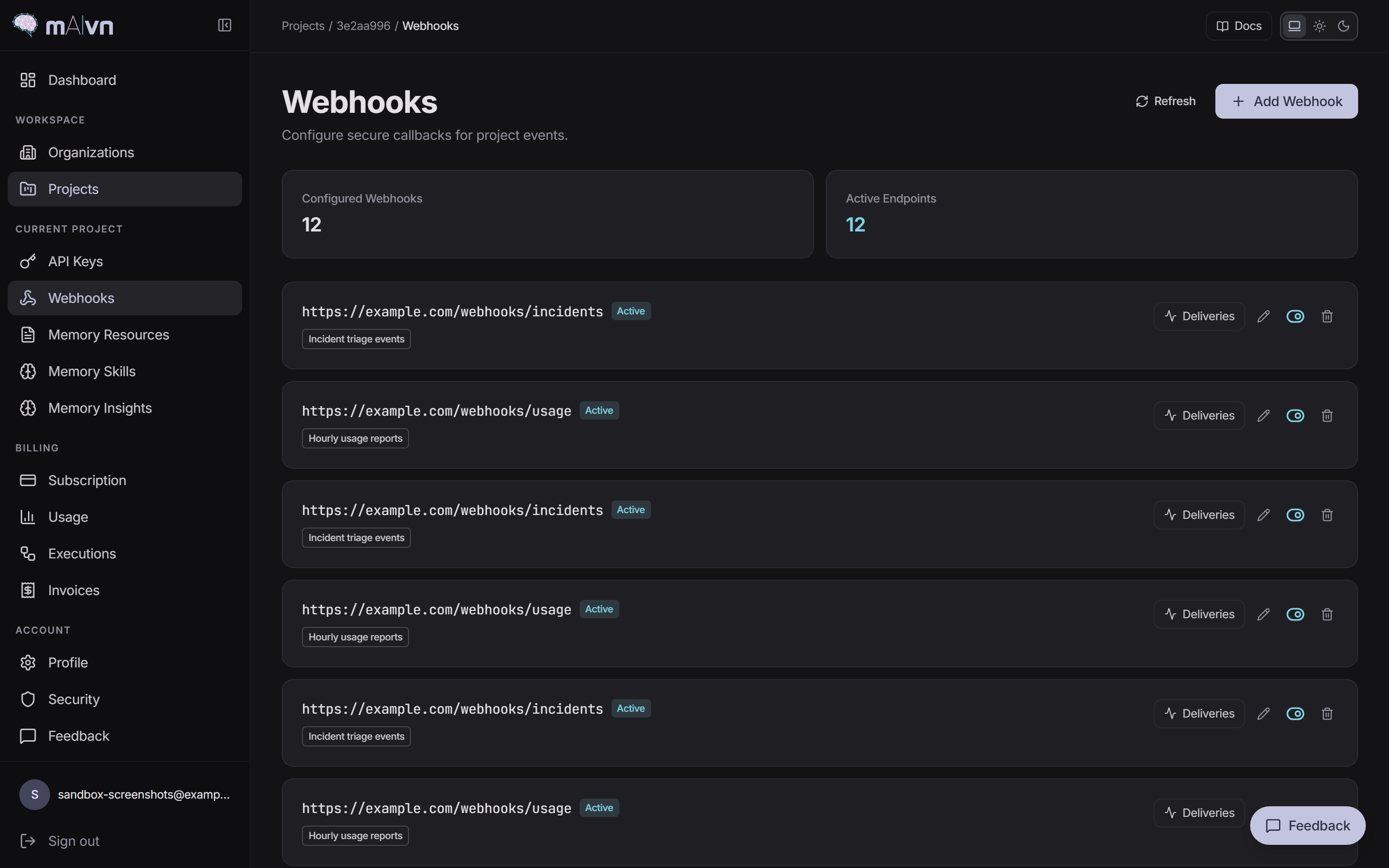The height and width of the screenshot is (868, 1389).
Task: Click the Webhooks breadcrumb text
Action: pyautogui.click(x=431, y=26)
